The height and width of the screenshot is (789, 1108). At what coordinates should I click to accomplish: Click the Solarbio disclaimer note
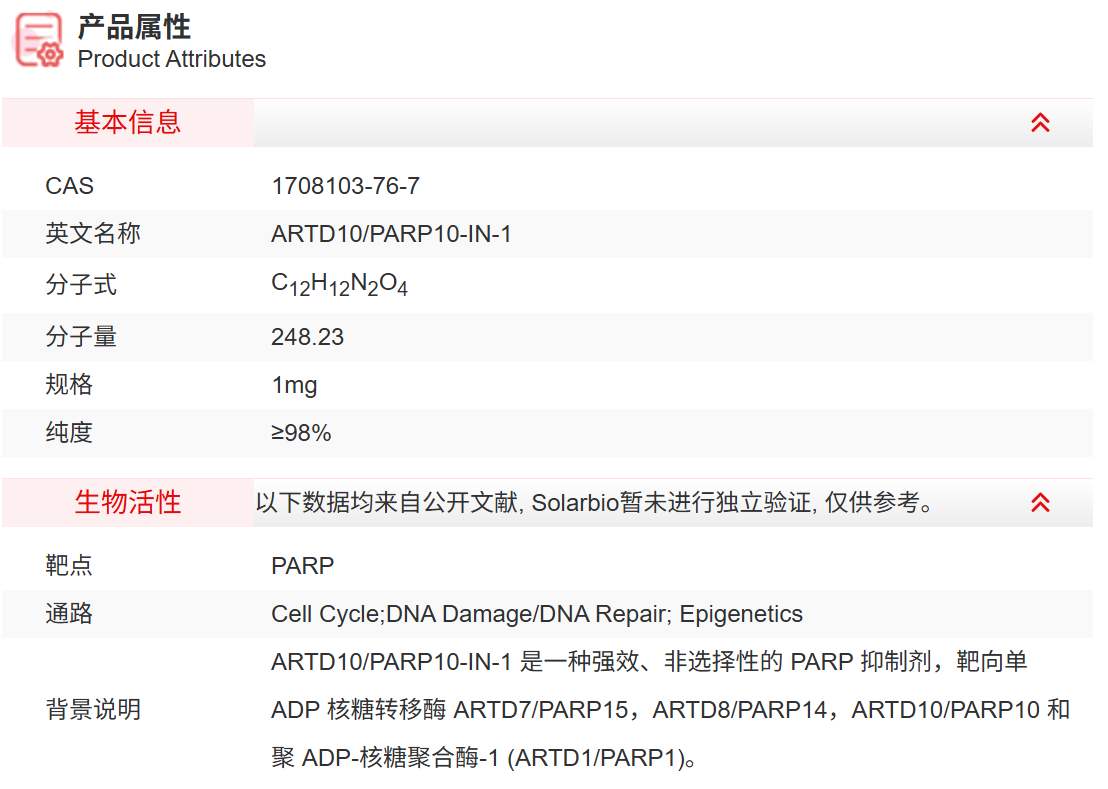595,503
